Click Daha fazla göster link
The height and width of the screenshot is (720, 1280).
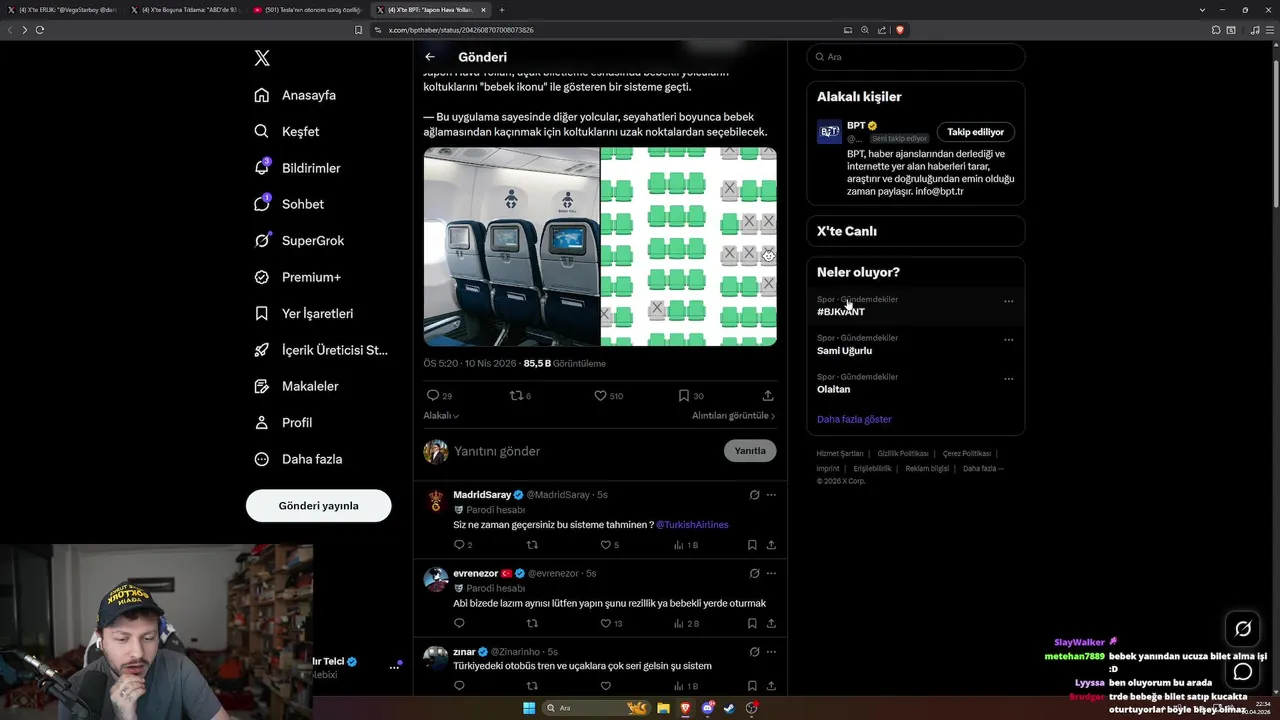coord(854,420)
